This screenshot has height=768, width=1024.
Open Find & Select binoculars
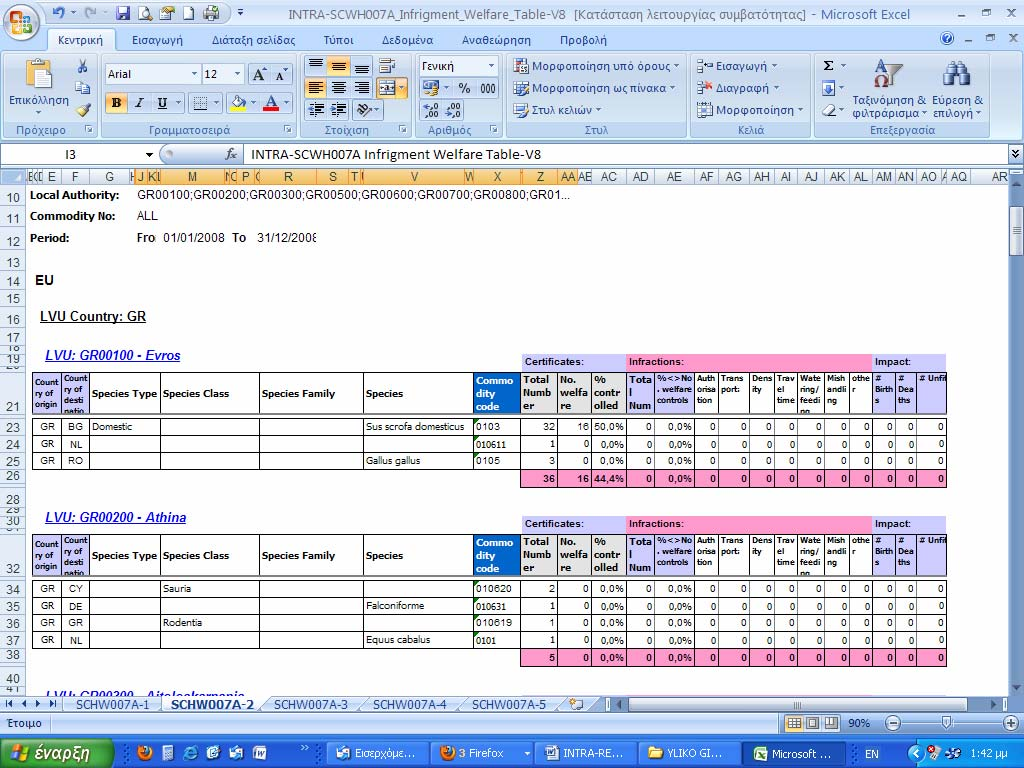957,89
